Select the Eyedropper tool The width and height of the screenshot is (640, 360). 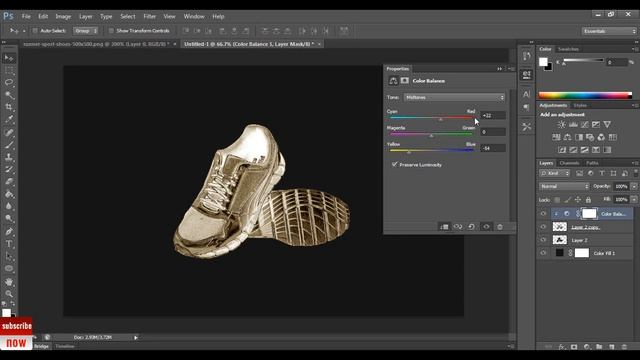(x=9, y=120)
